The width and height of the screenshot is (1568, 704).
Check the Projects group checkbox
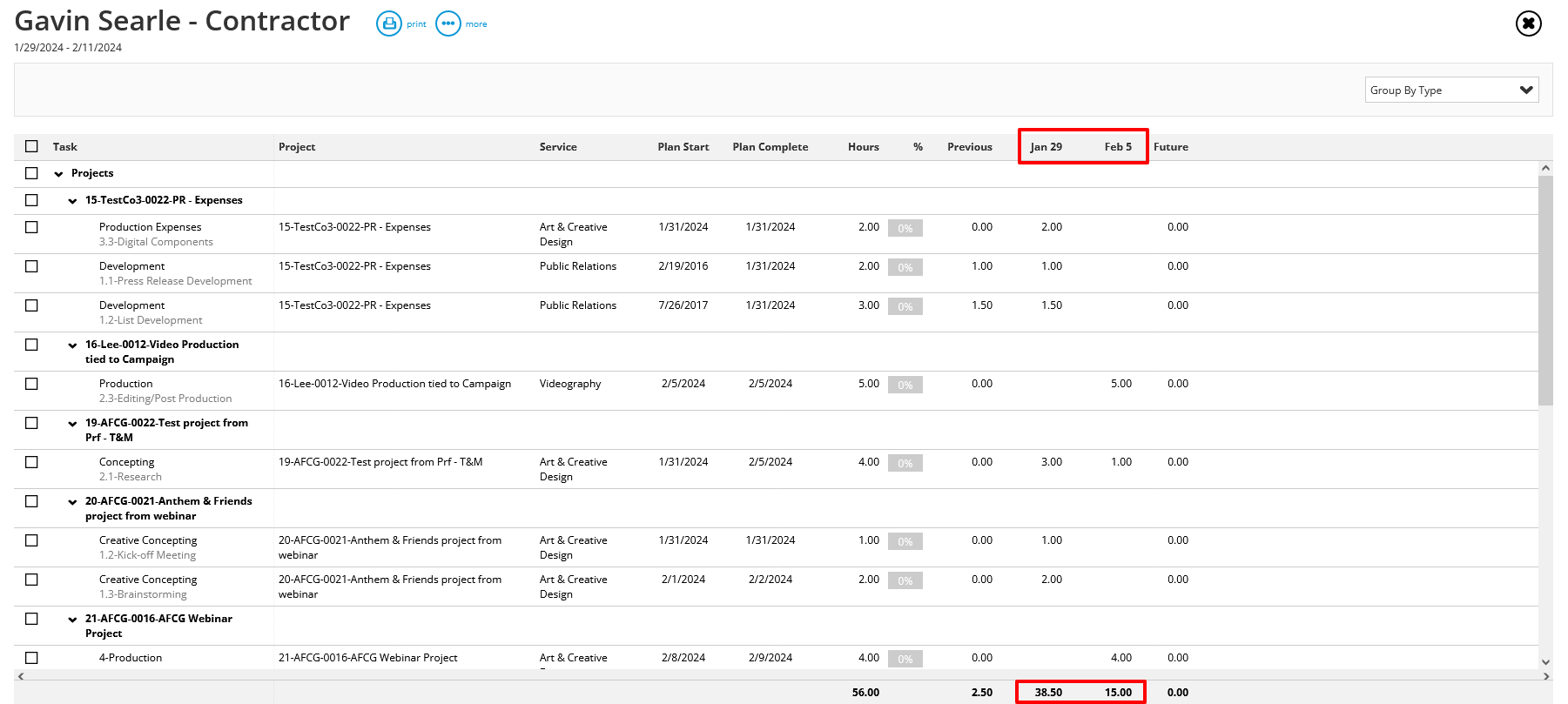tap(32, 173)
